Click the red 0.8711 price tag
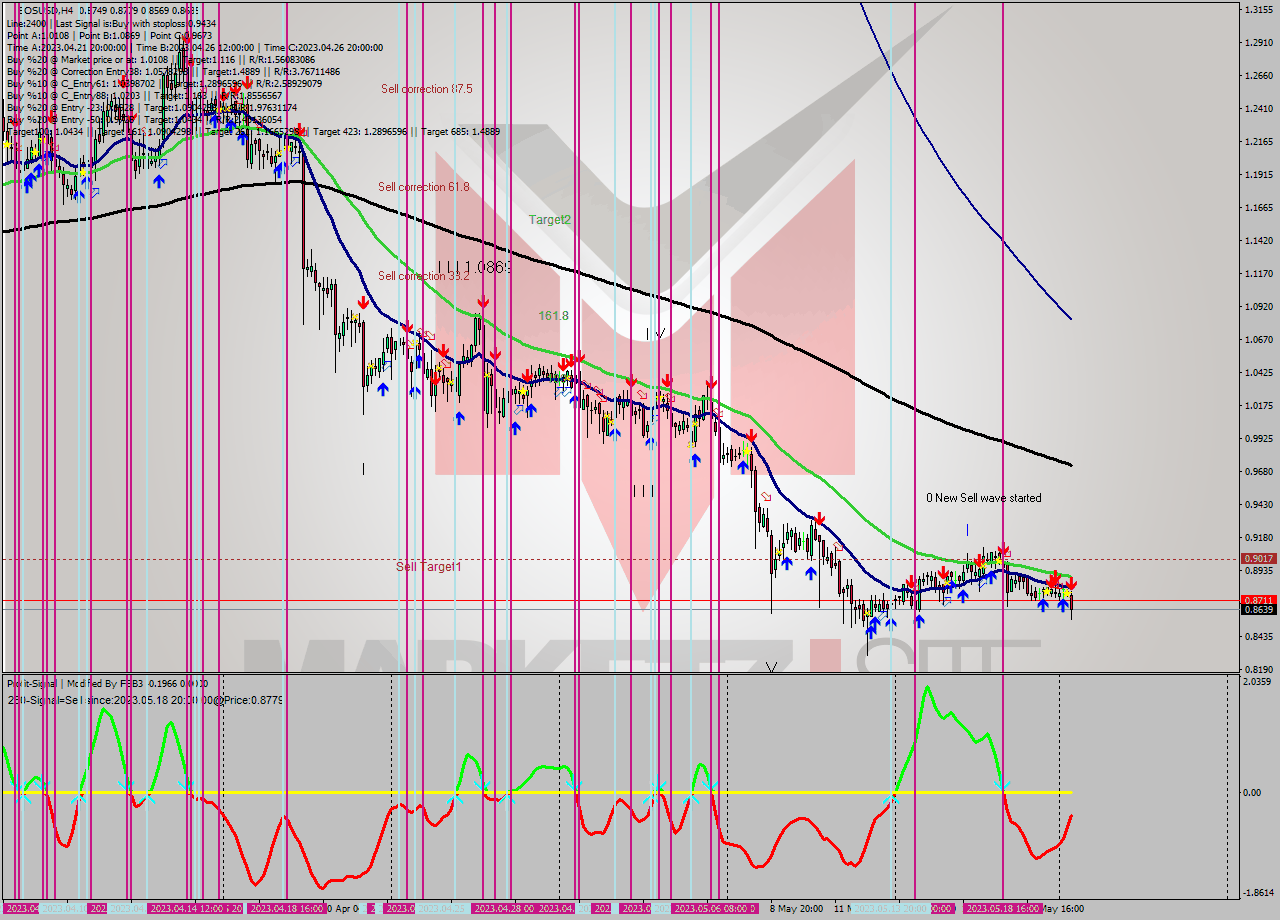This screenshot has width=1280, height=920. pyautogui.click(x=1258, y=600)
